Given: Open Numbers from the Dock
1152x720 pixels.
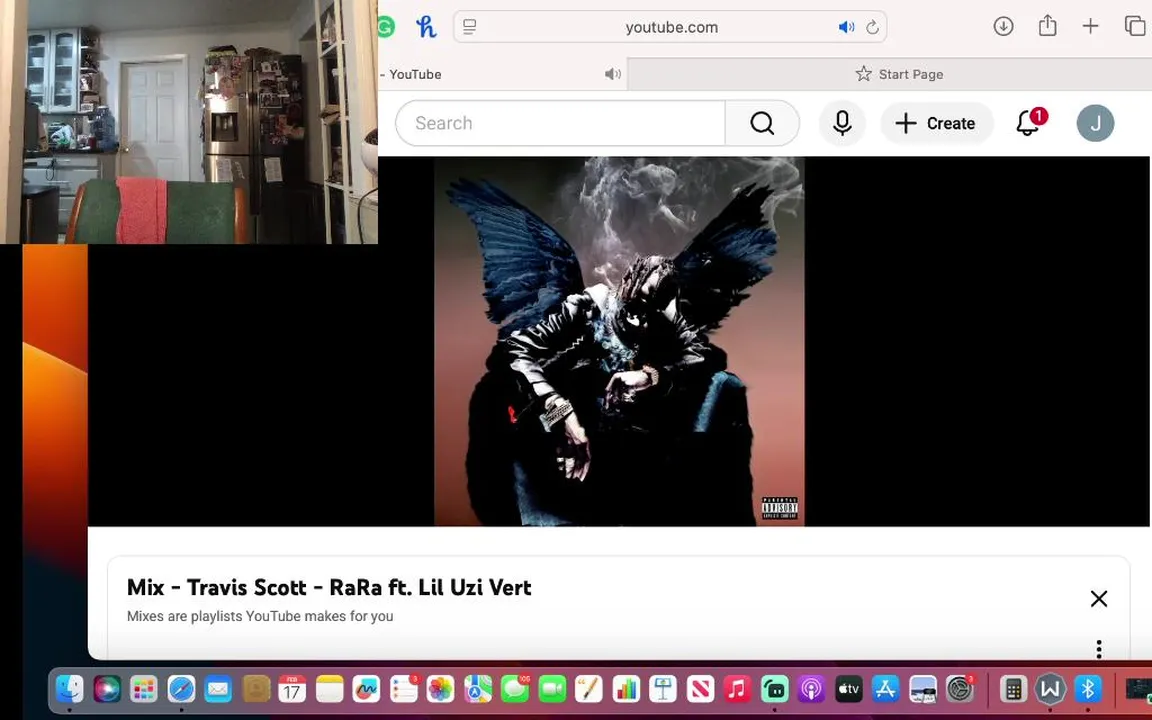Looking at the screenshot, I should coord(626,689).
